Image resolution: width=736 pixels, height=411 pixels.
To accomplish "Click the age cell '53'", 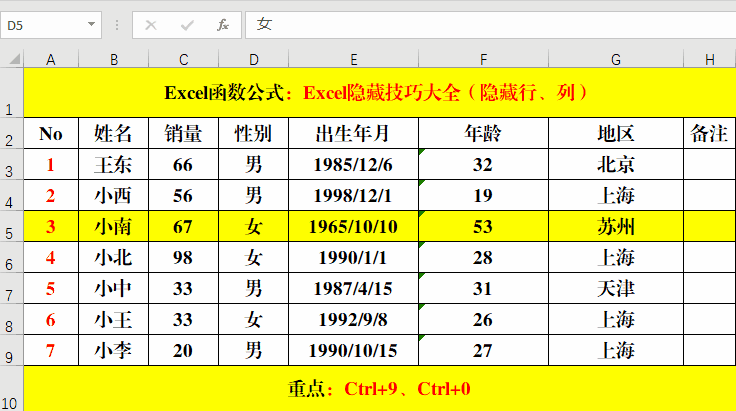I will [483, 226].
